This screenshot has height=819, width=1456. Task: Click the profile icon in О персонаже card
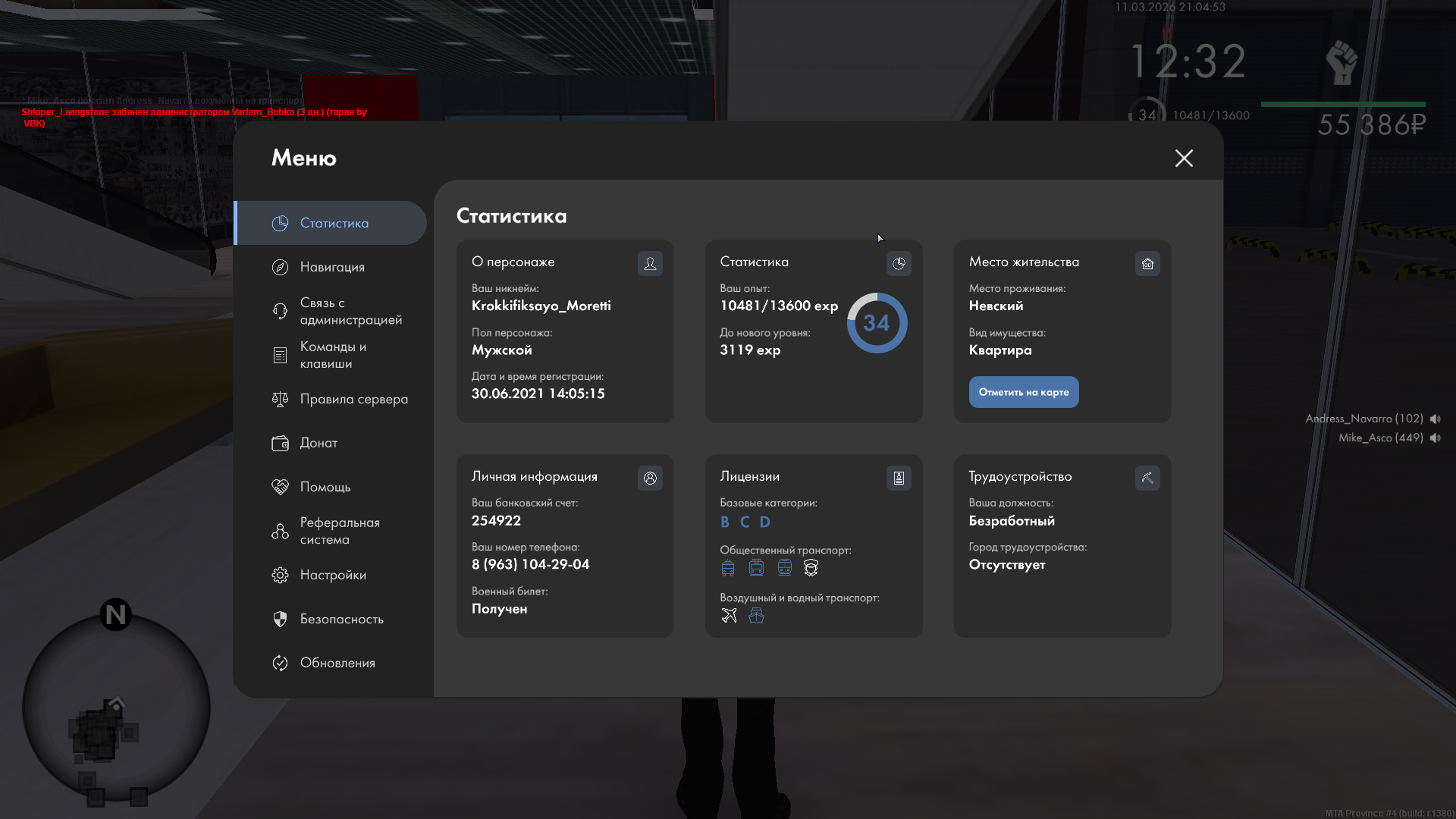(x=650, y=263)
